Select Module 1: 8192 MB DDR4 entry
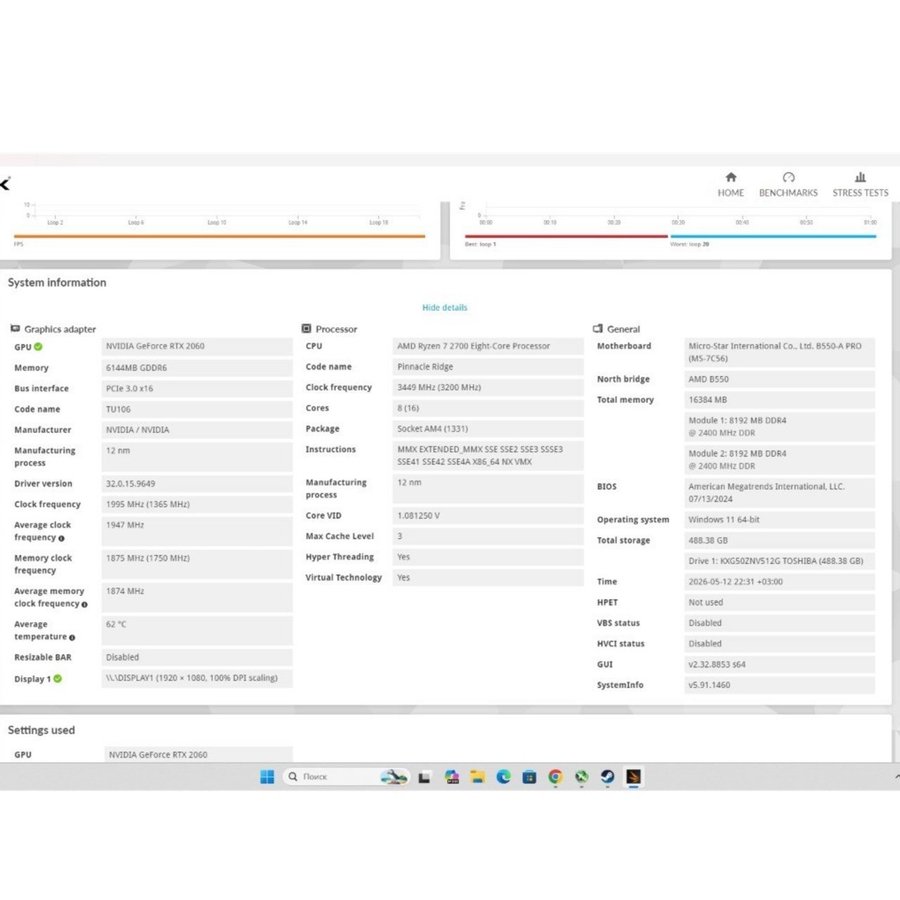 click(x=779, y=427)
